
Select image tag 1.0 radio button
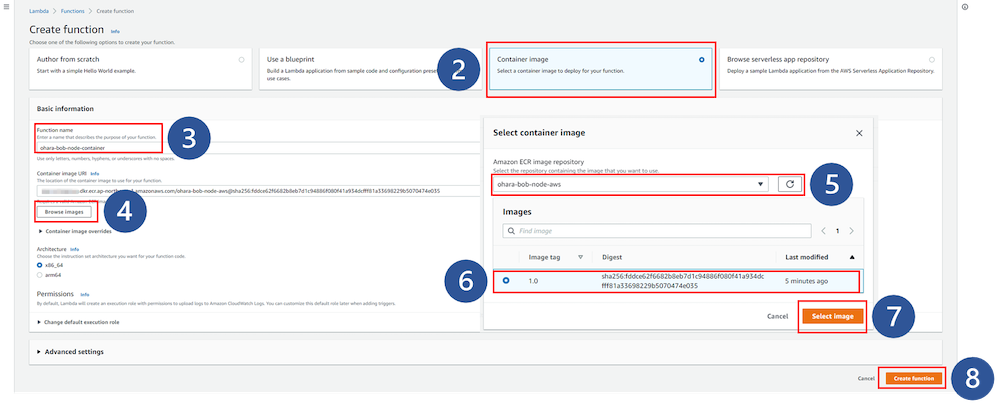click(506, 280)
